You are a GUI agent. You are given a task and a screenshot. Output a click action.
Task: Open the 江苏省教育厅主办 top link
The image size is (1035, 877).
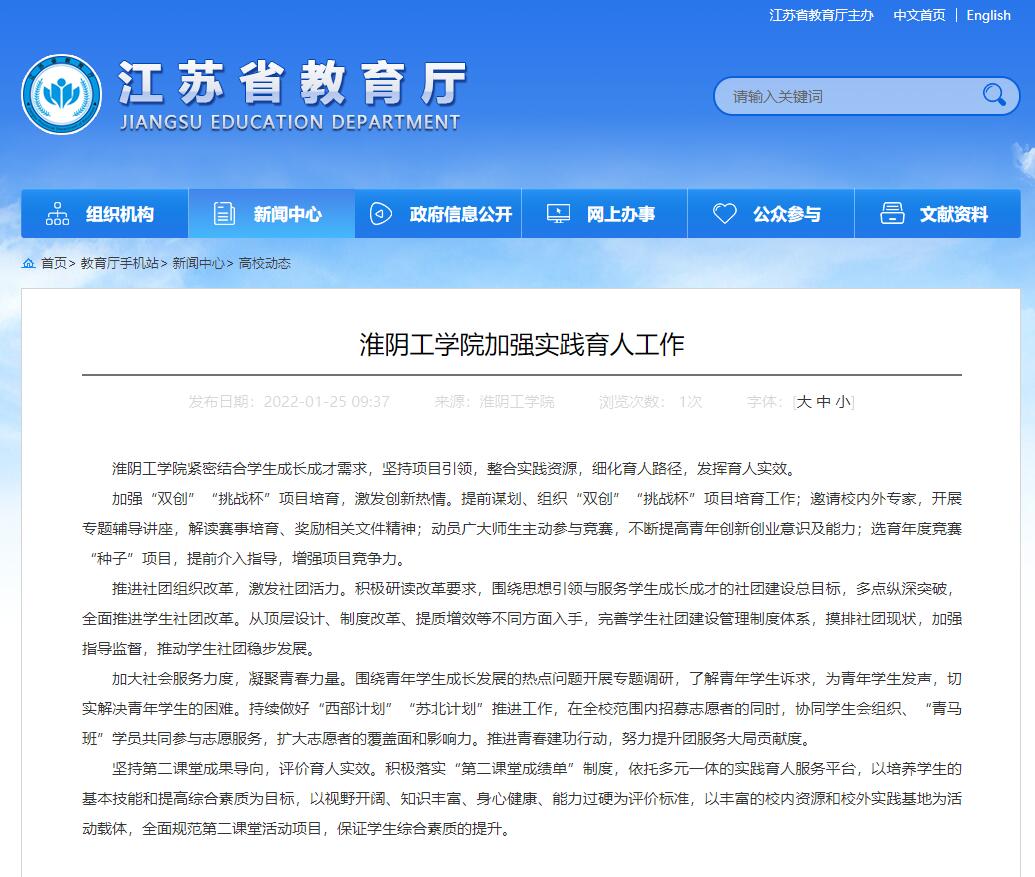(821, 15)
